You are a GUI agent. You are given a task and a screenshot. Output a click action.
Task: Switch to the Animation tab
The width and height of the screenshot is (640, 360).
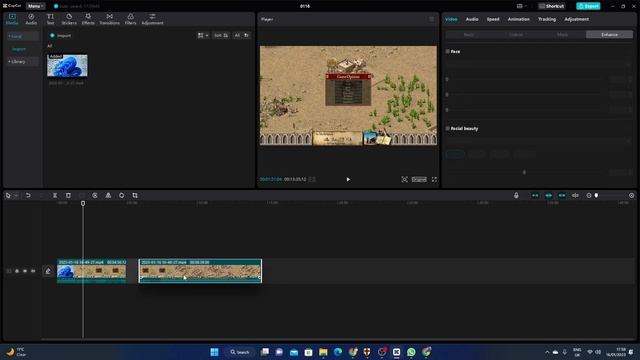click(x=518, y=19)
